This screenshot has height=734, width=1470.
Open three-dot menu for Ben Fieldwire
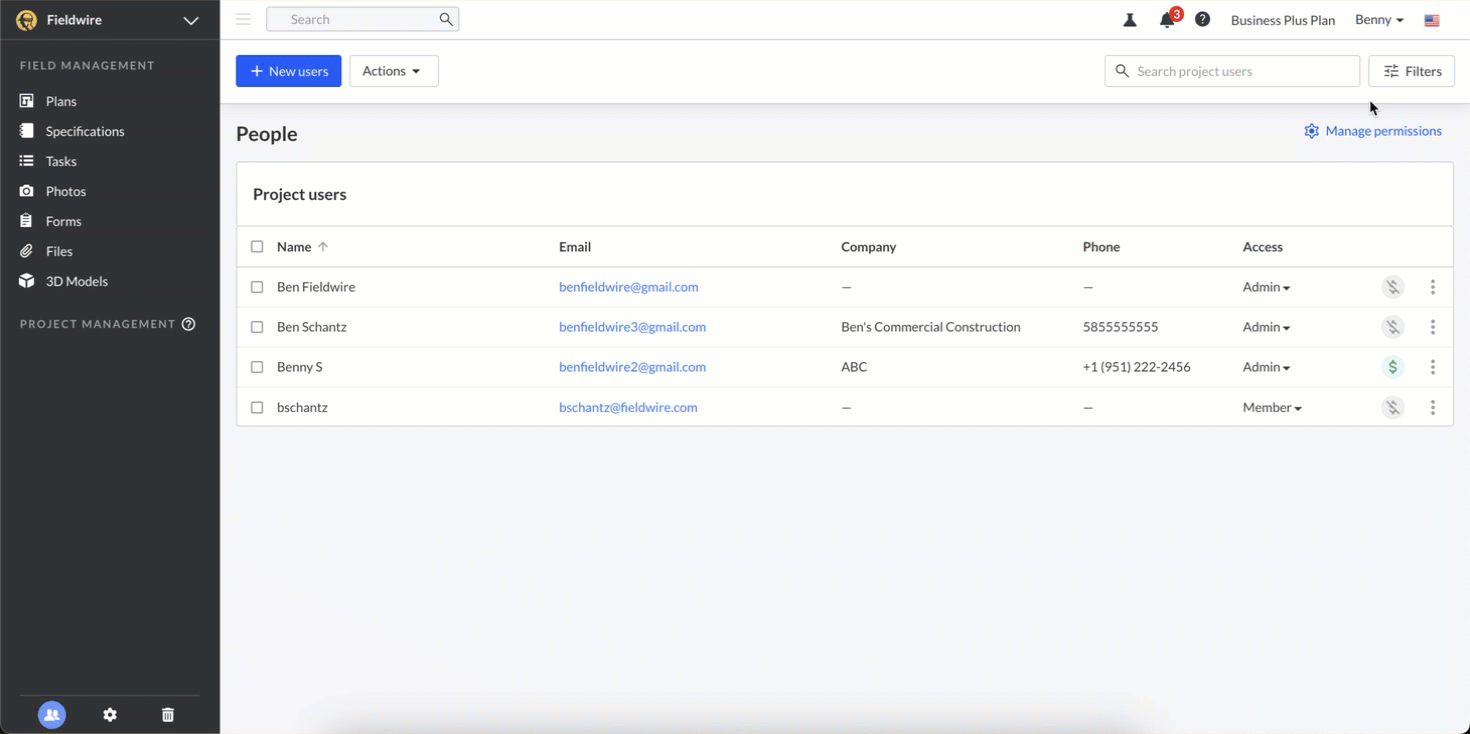(1432, 287)
